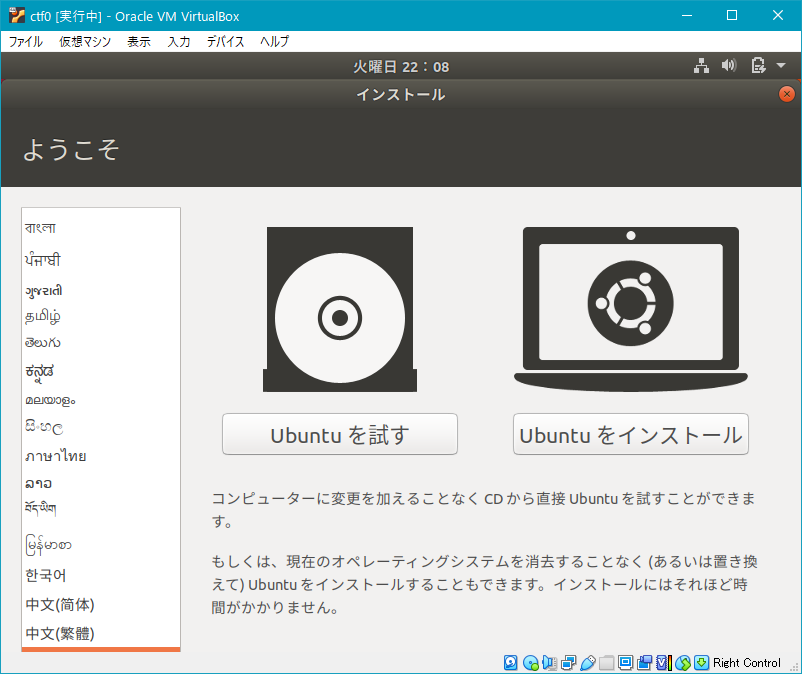Click the Ubuntu をインストール button
This screenshot has width=802, height=674.
(631, 434)
